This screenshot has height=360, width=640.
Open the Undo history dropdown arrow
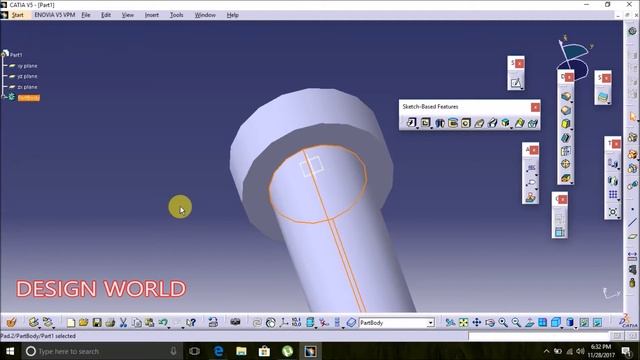[169, 327]
